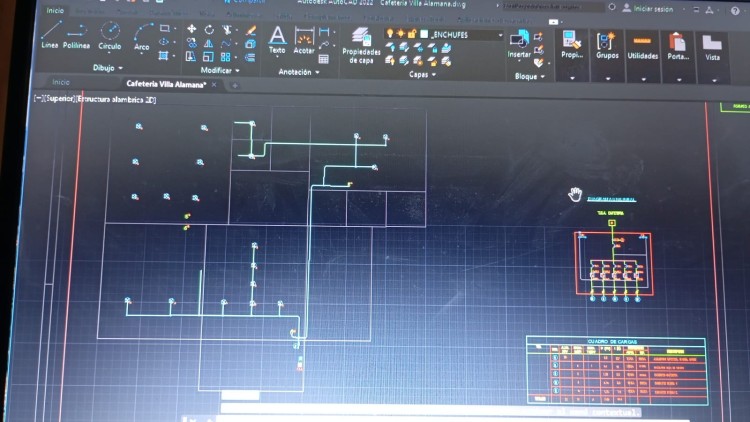The image size is (750, 422).
Task: Activate the Scale tool
Action: pyautogui.click(x=208, y=57)
